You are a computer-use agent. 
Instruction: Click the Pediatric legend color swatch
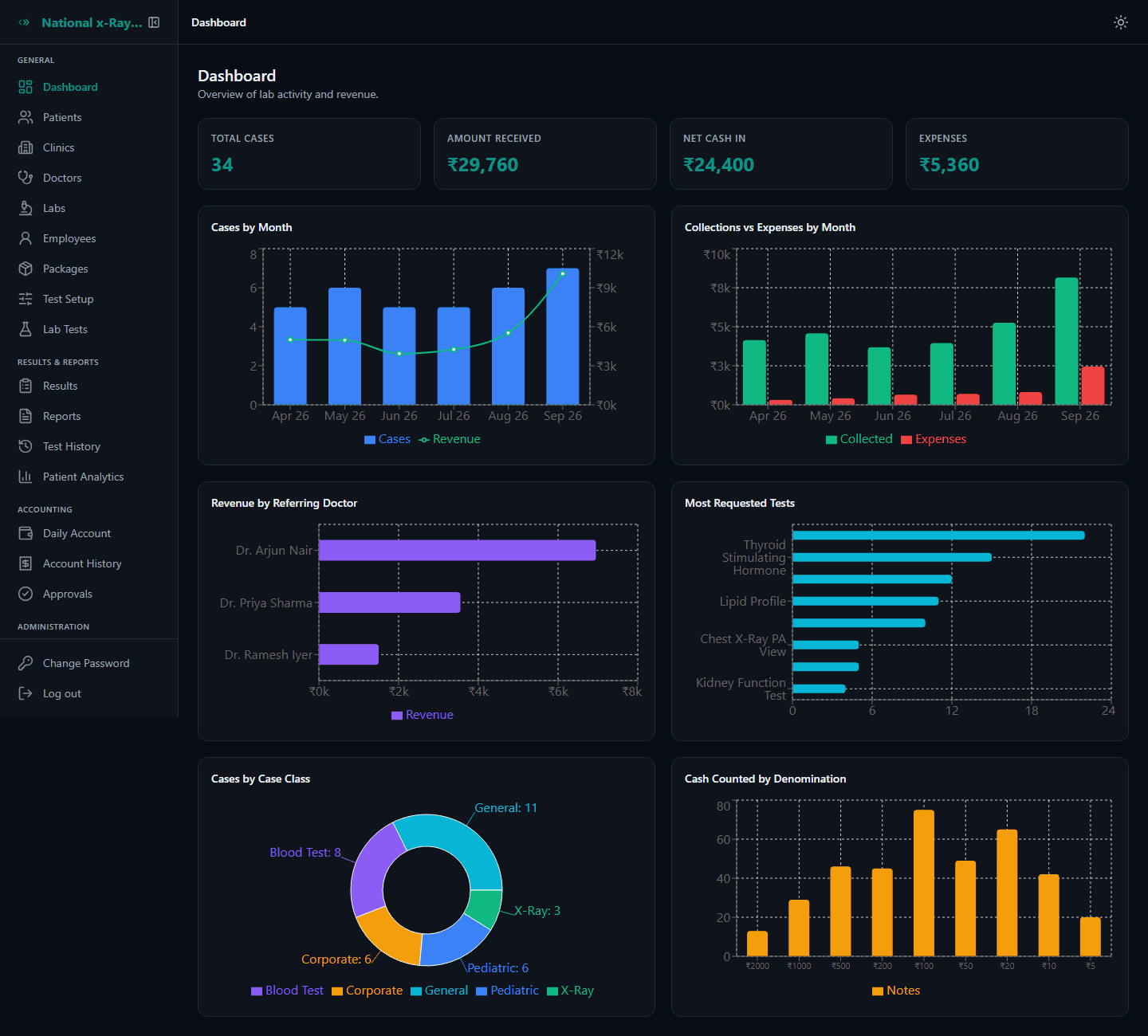[482, 991]
